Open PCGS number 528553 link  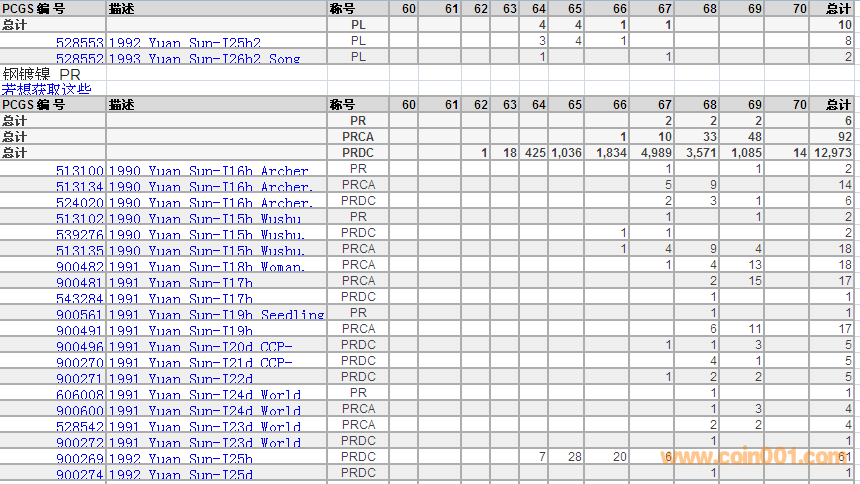tap(79, 42)
